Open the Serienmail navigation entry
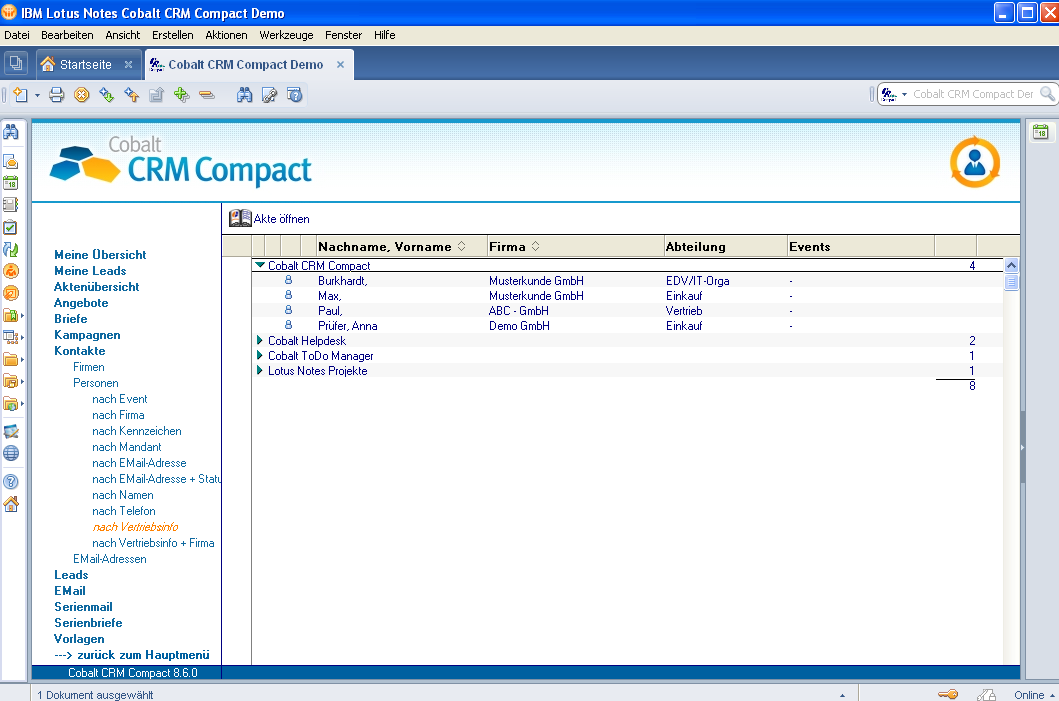This screenshot has width=1059, height=701. coord(83,607)
